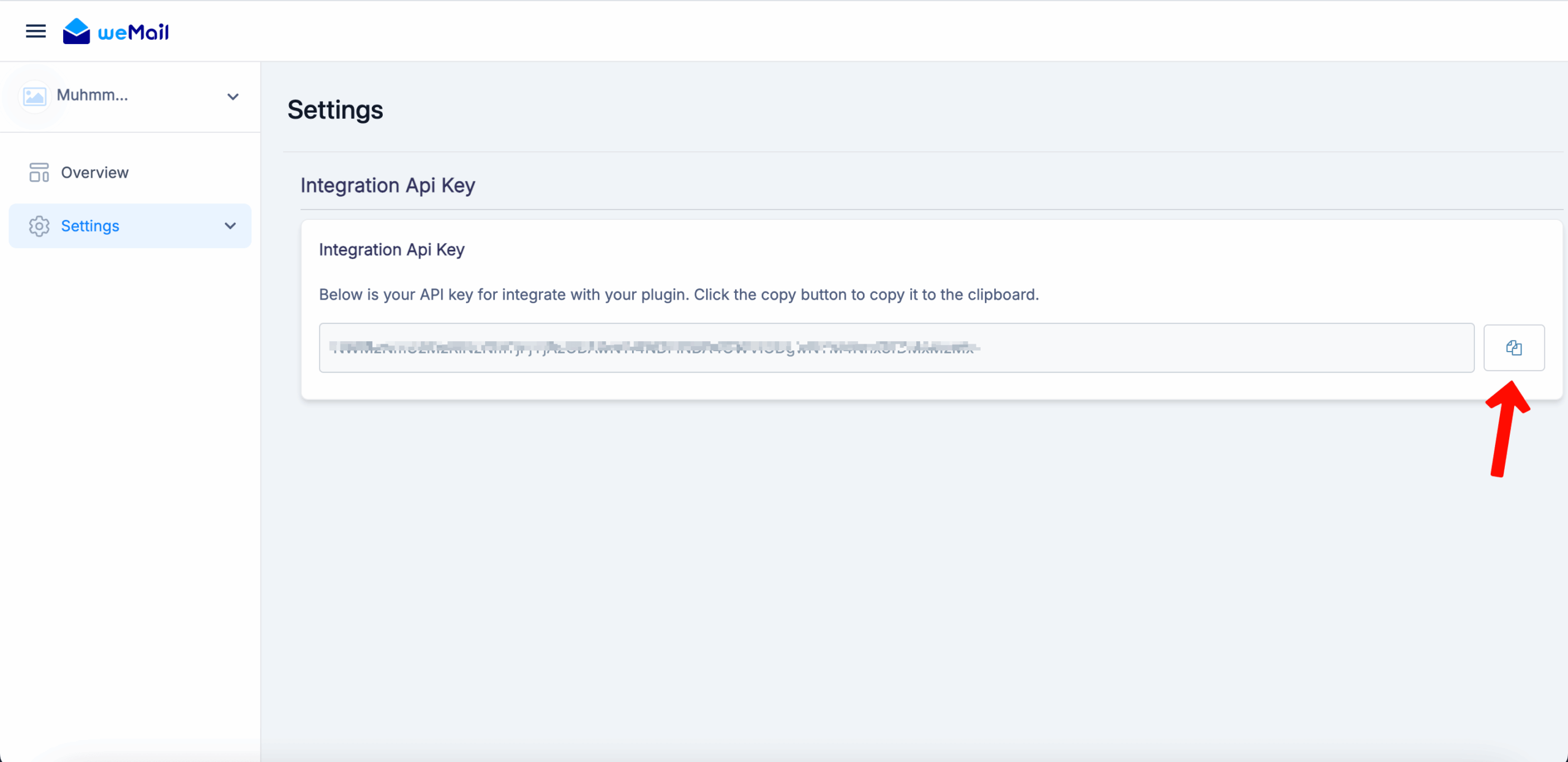Click the Integration Api Key section header

click(x=388, y=186)
